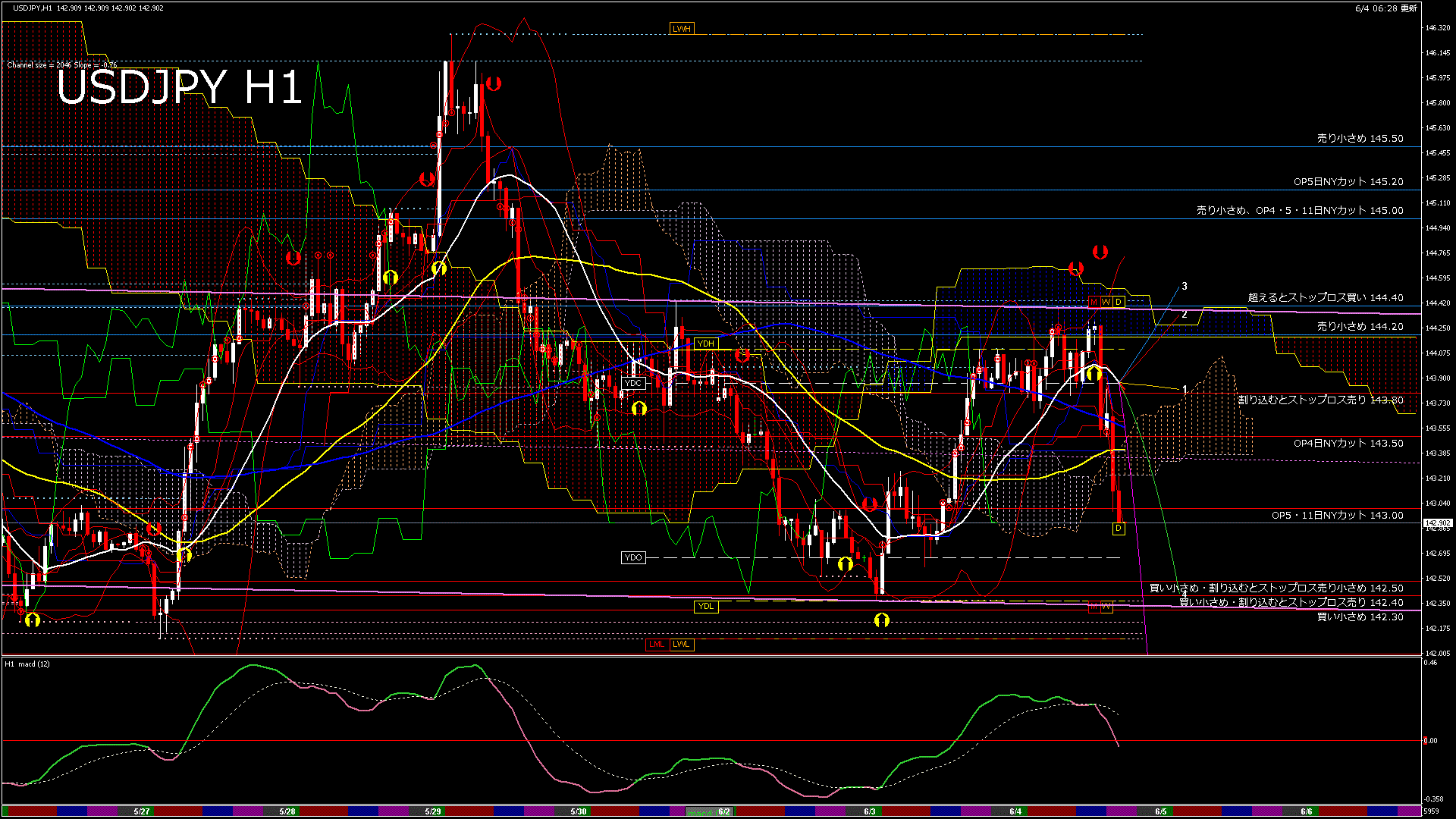The image size is (1456, 819).
Task: Click the Channel size = 2046 Slope text
Action: [62, 65]
